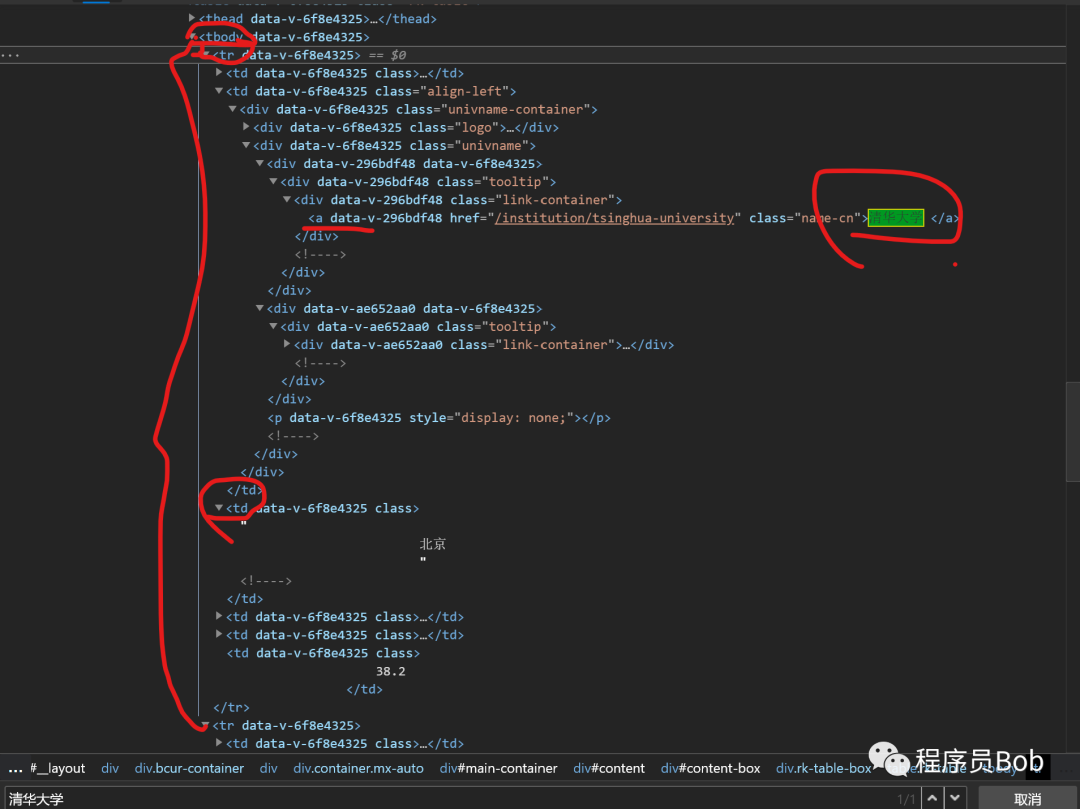The image size is (1080, 809).
Task: Click the ellipsis actions icon beside the selected tr row
Action: pyautogui.click(x=10, y=55)
